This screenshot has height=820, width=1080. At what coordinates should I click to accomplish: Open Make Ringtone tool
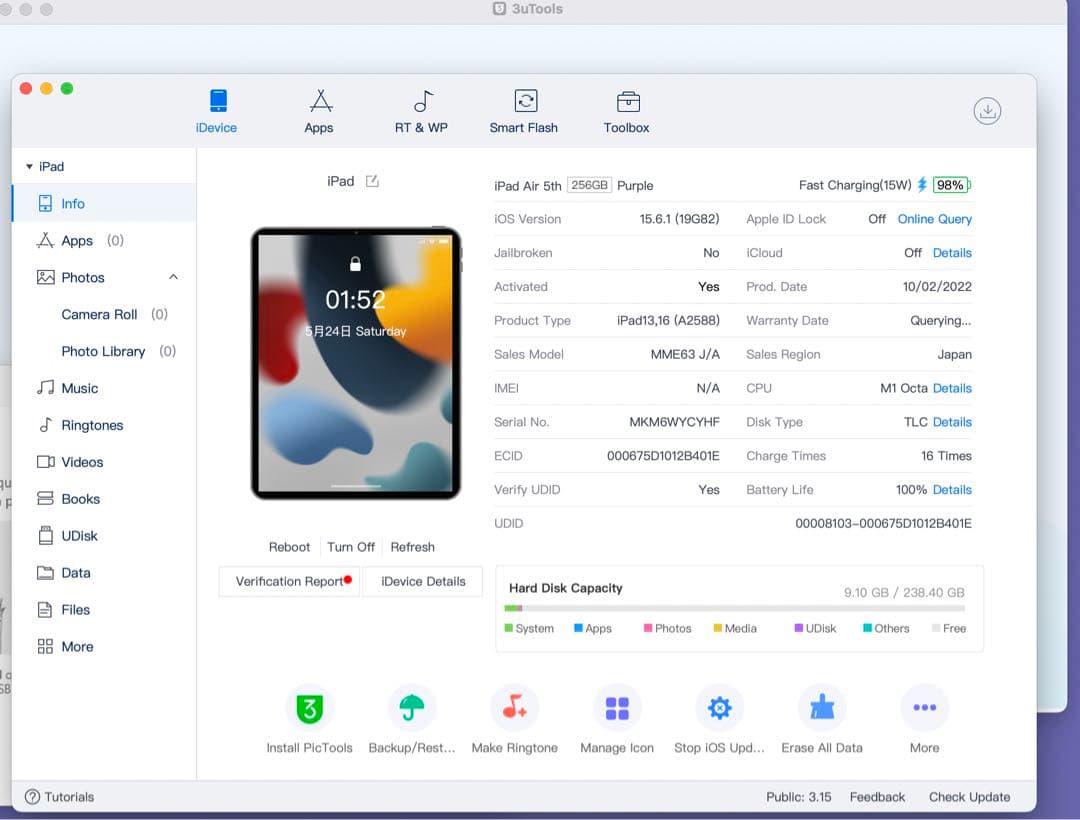click(x=515, y=720)
